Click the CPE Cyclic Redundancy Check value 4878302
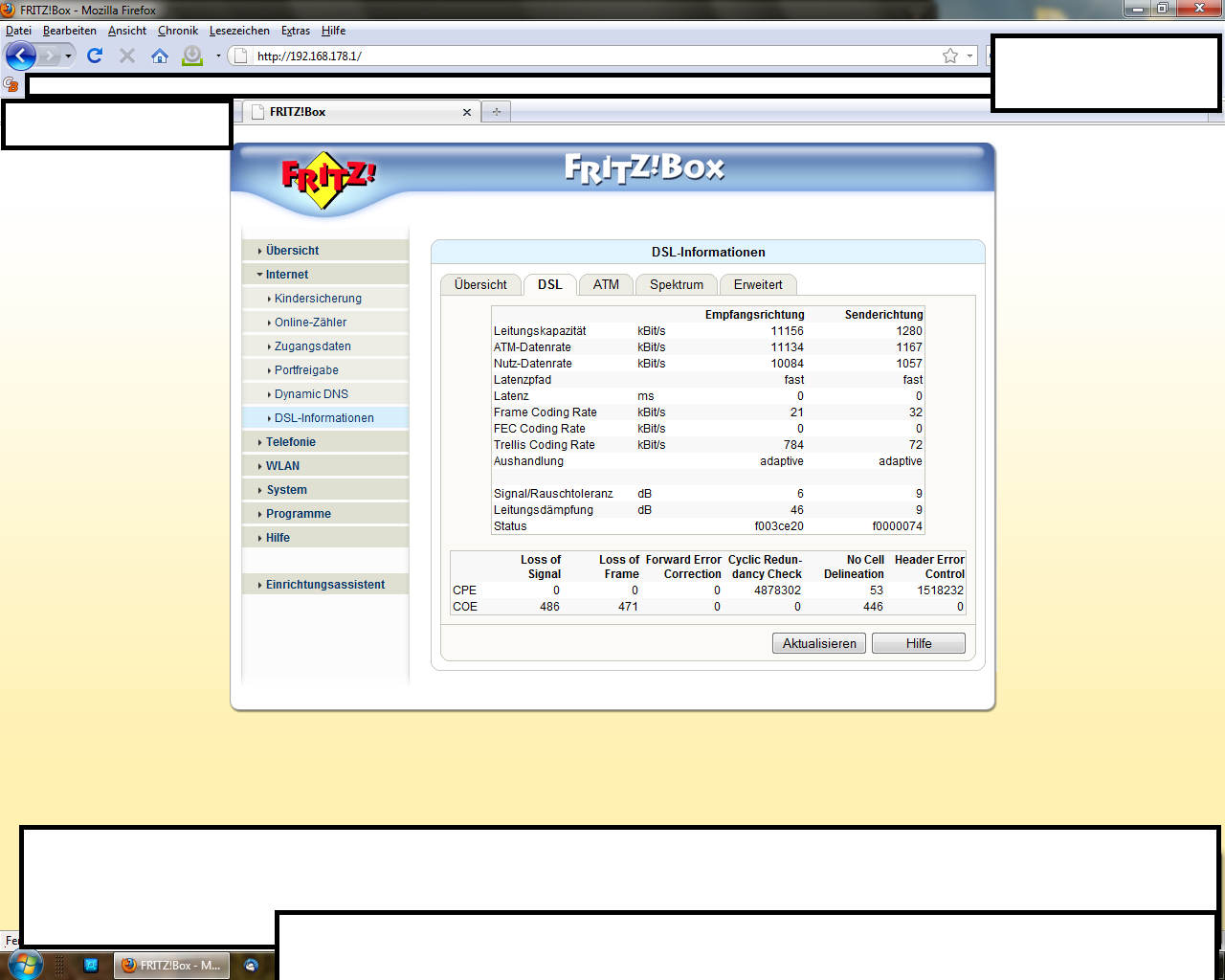Viewport: 1225px width, 980px height. tap(777, 590)
